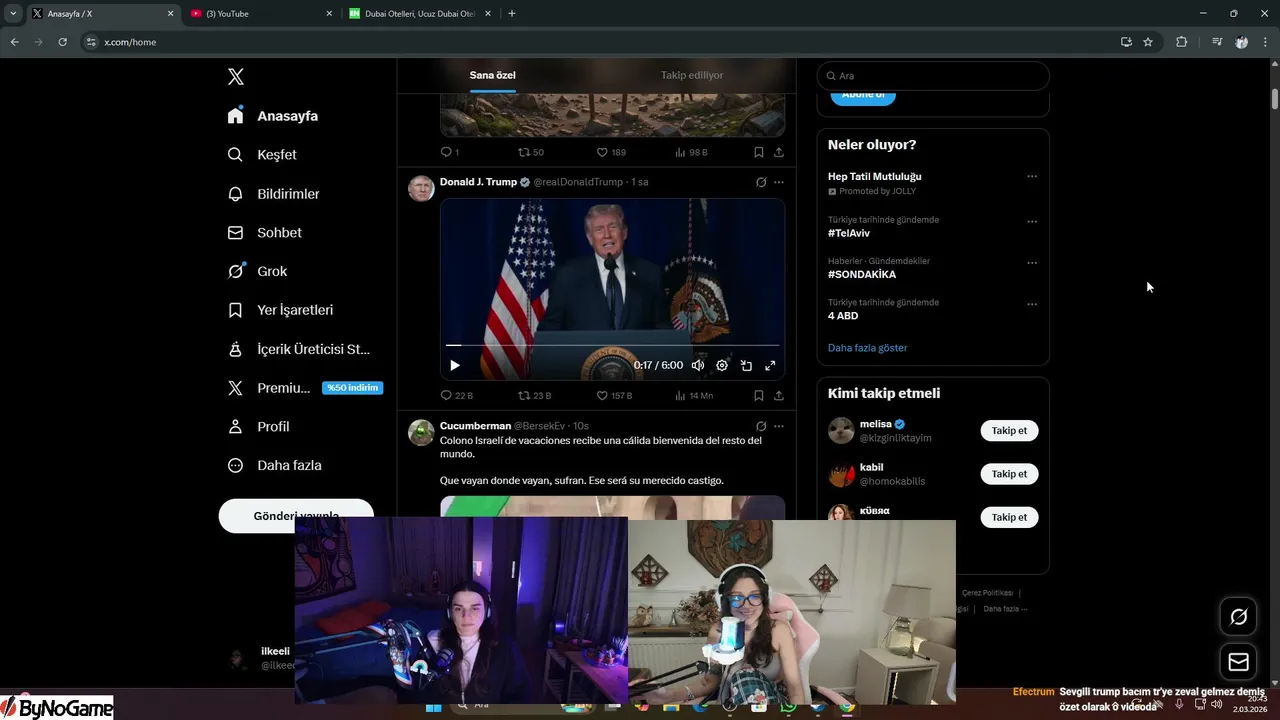This screenshot has width=1280, height=720.
Task: Open more options on Trump post
Action: click(779, 182)
